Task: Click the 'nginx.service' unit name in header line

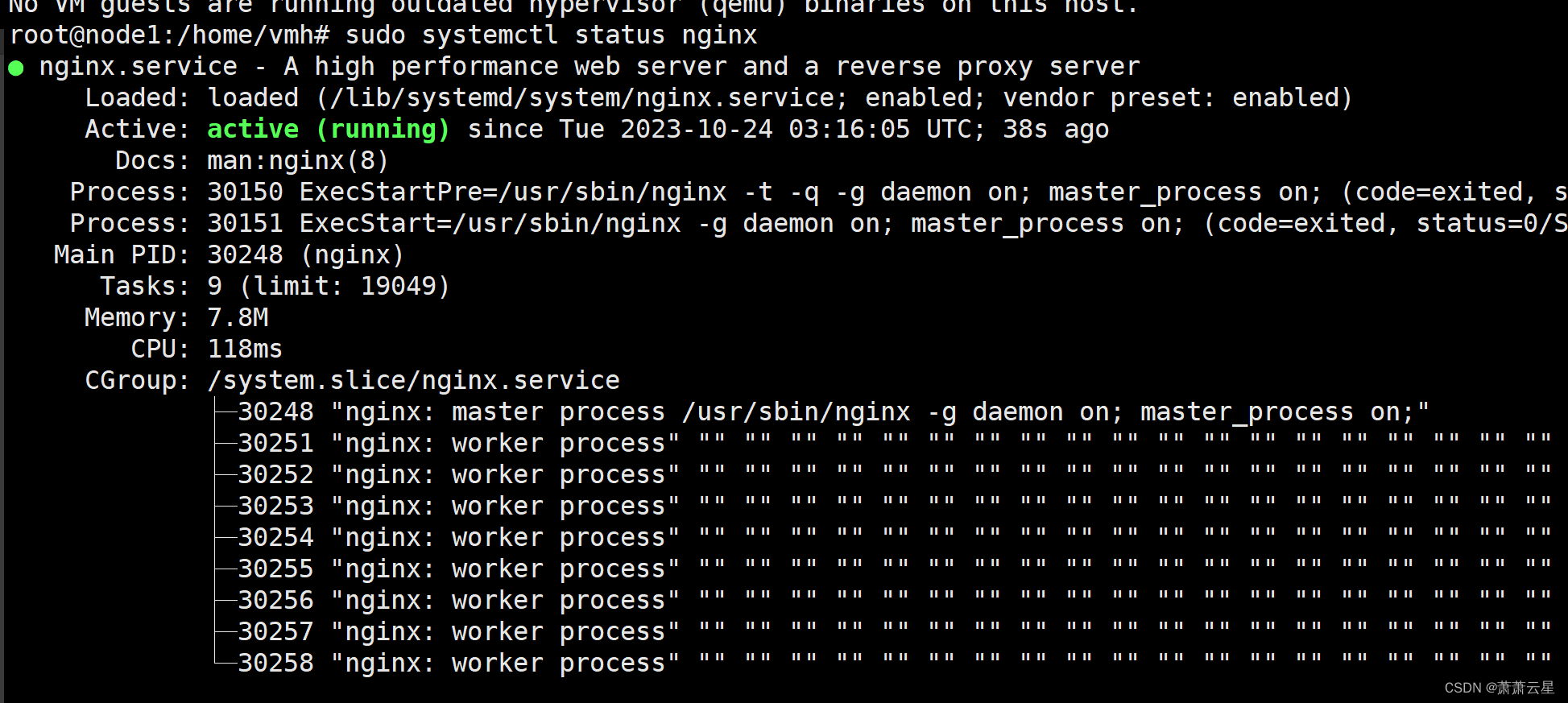Action: 139,67
